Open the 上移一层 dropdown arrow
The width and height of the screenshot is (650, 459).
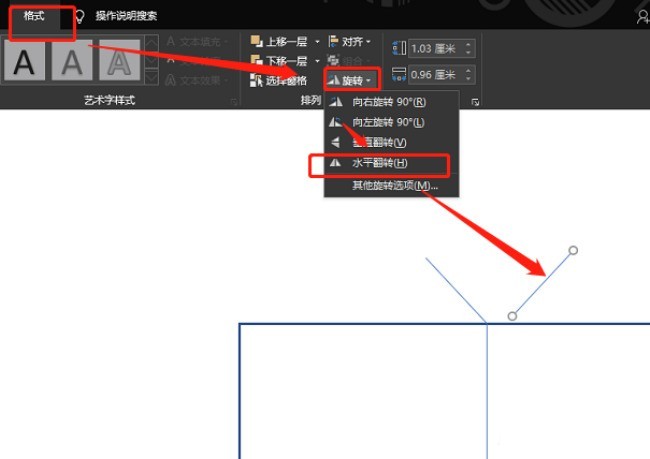pyautogui.click(x=317, y=41)
